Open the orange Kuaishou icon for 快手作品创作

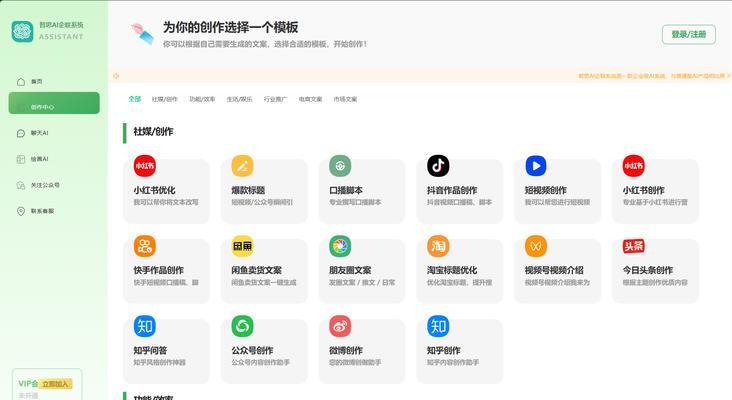145,246
